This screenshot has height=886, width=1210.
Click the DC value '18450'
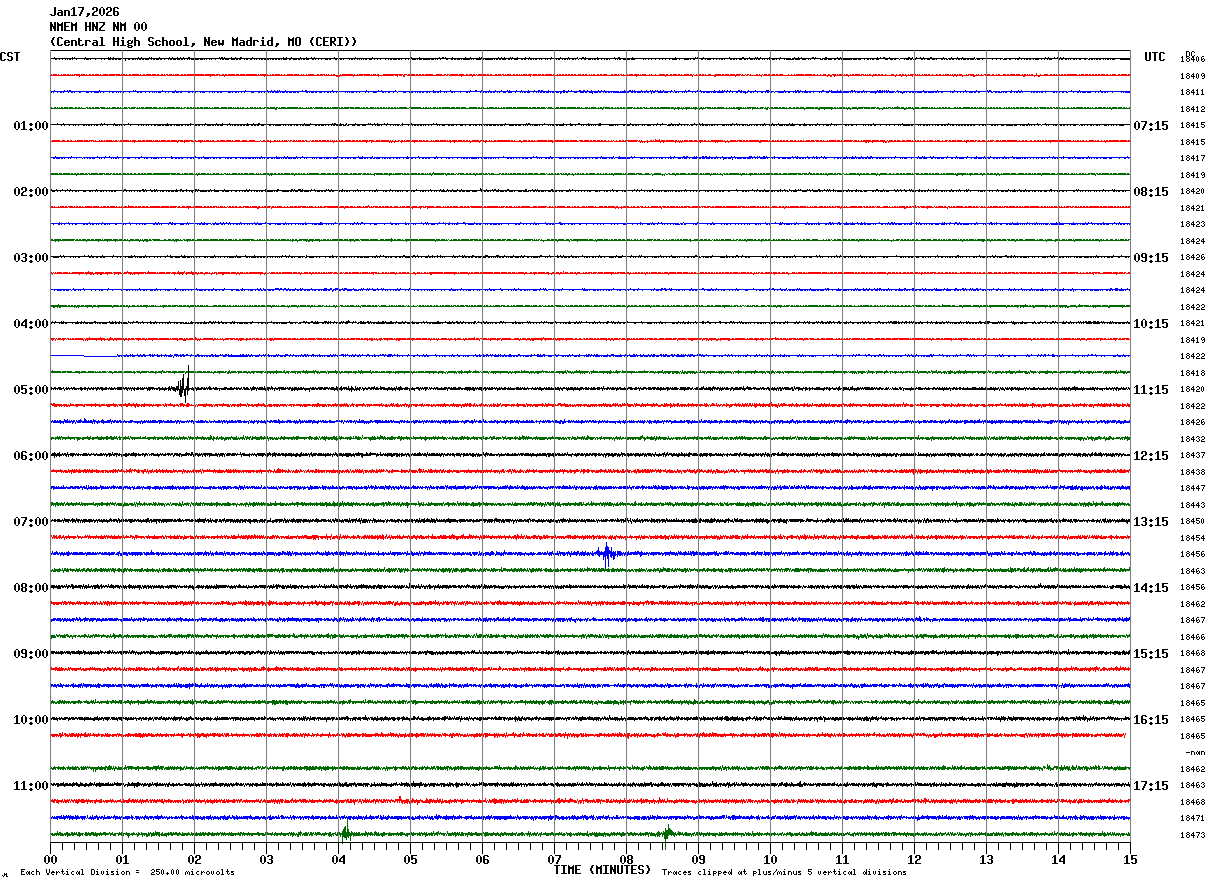coord(1192,522)
